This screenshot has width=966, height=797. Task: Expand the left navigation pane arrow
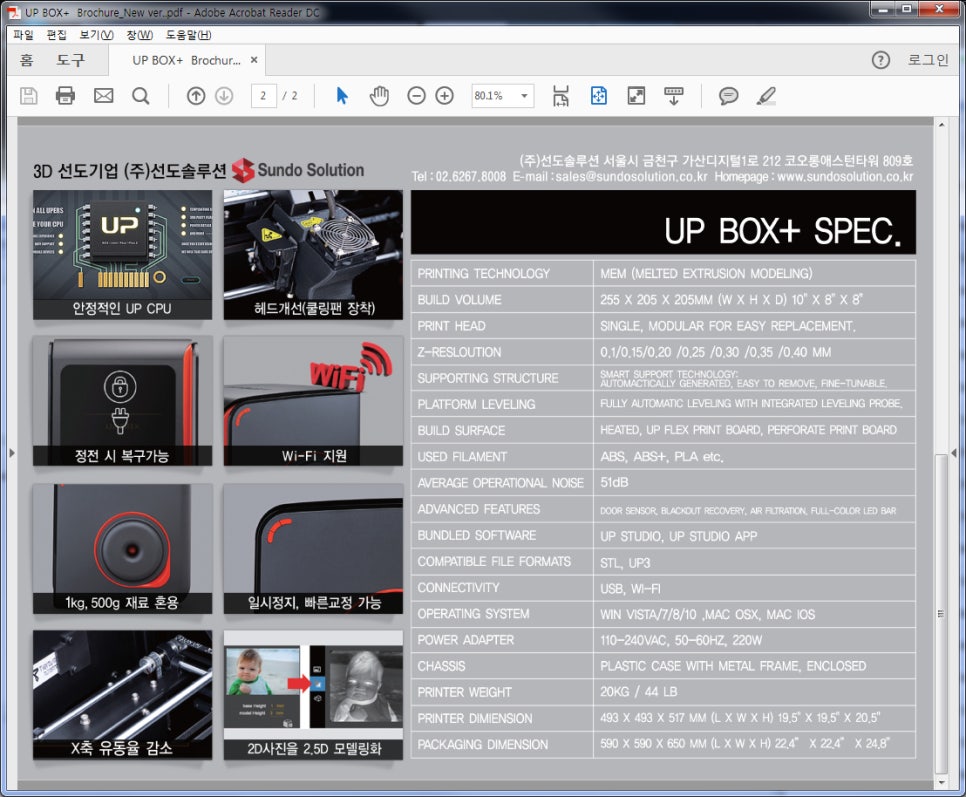tap(12, 453)
